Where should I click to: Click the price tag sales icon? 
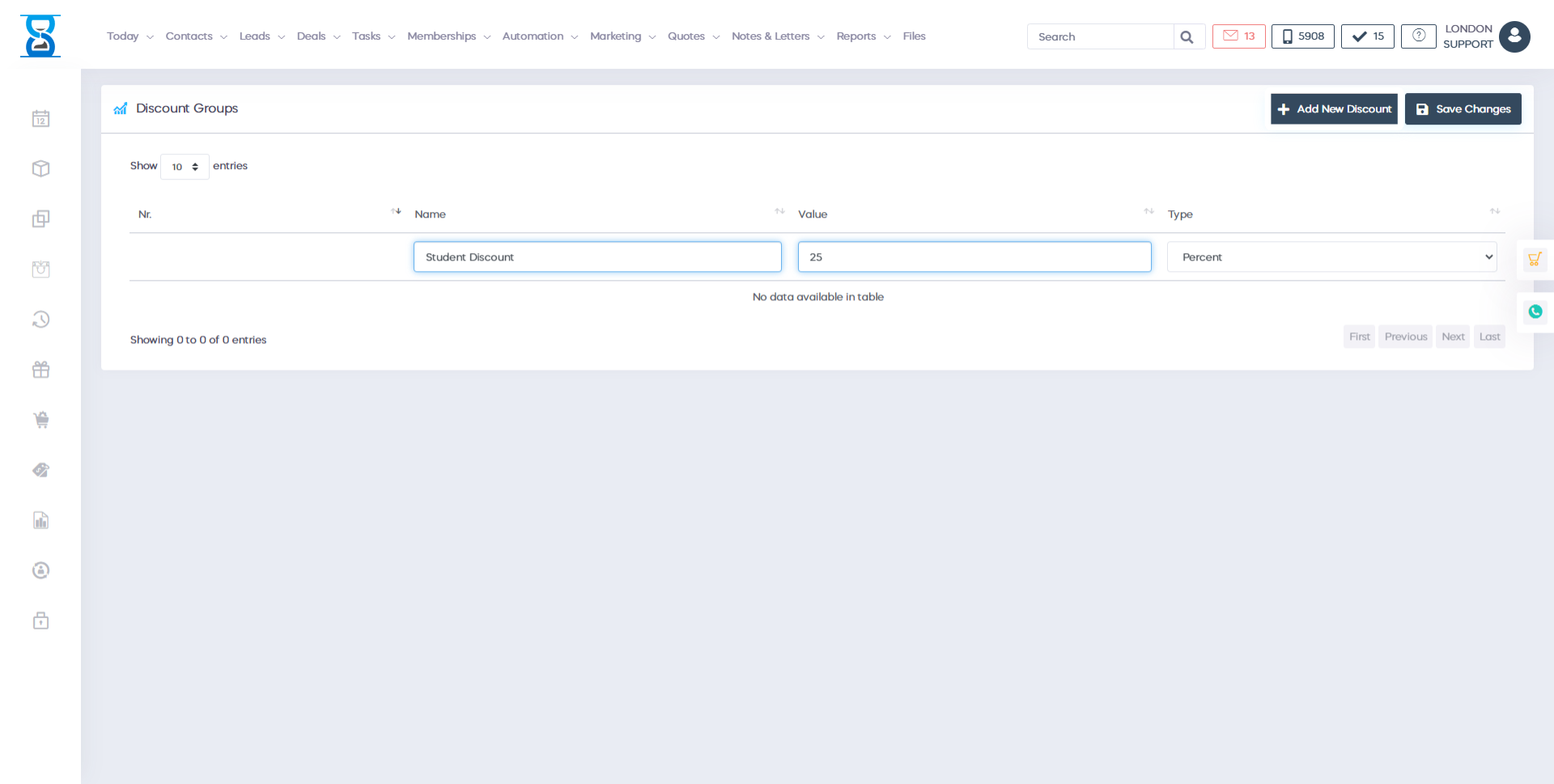(40, 470)
